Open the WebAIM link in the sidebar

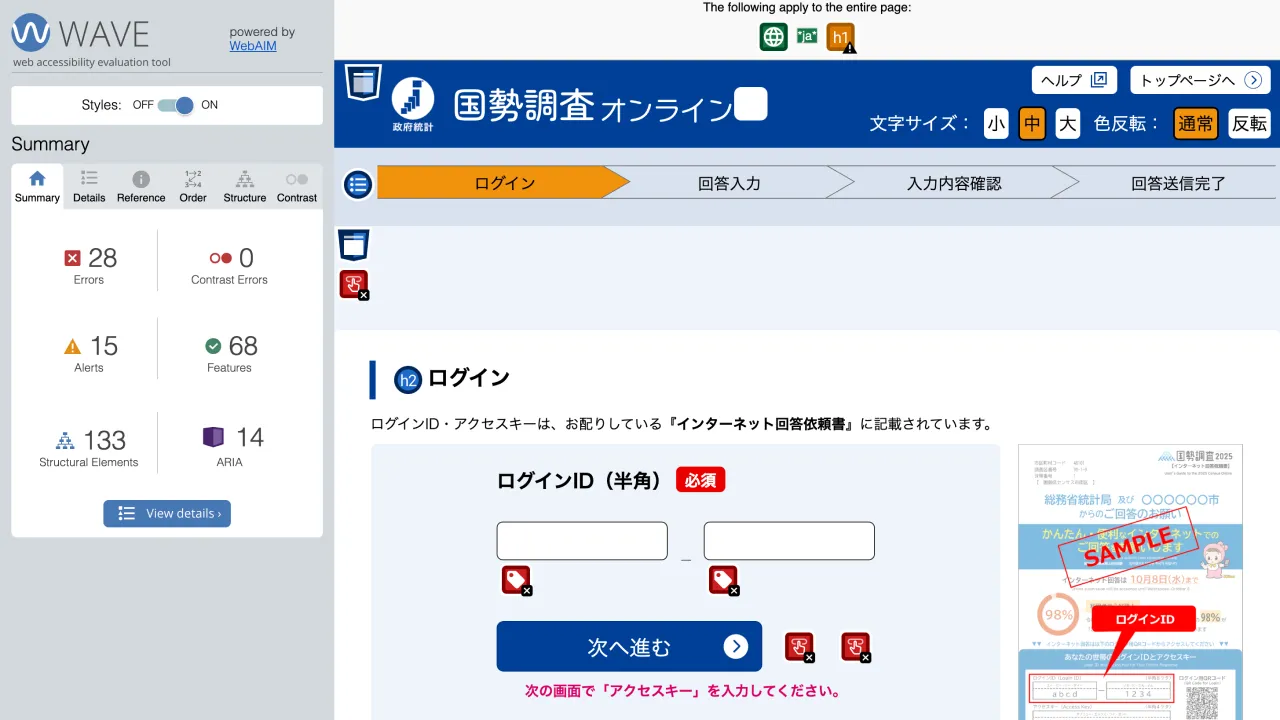[252, 45]
